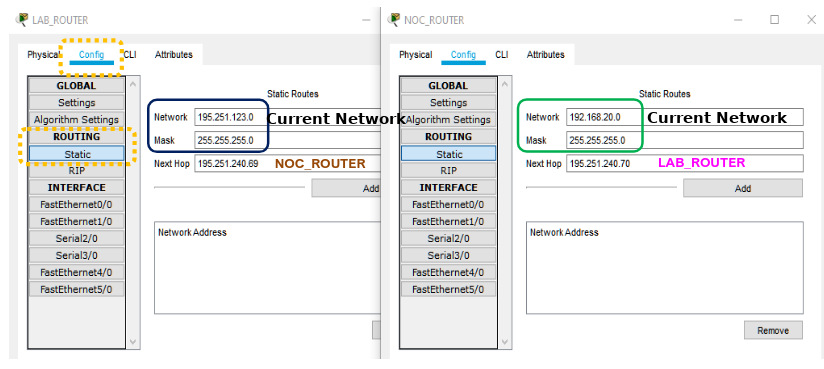This screenshot has height=369, width=824.
Task: Click NOC_ROUTER sidebar scroll down arrow
Action: (504, 342)
